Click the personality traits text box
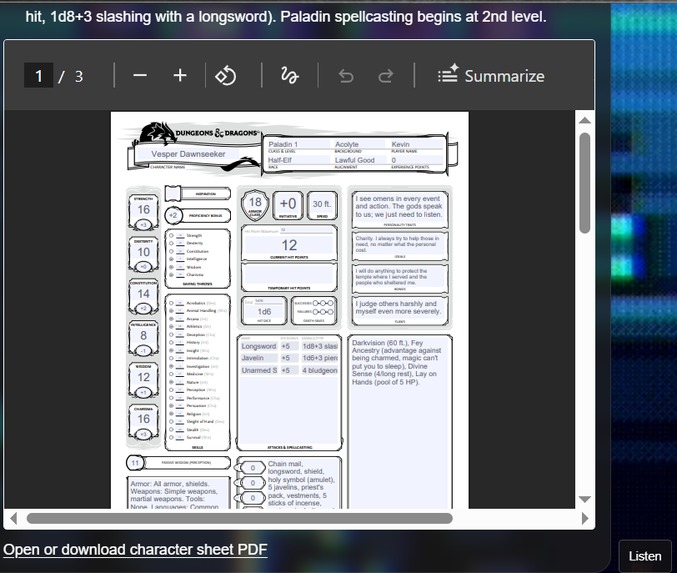 (400, 209)
